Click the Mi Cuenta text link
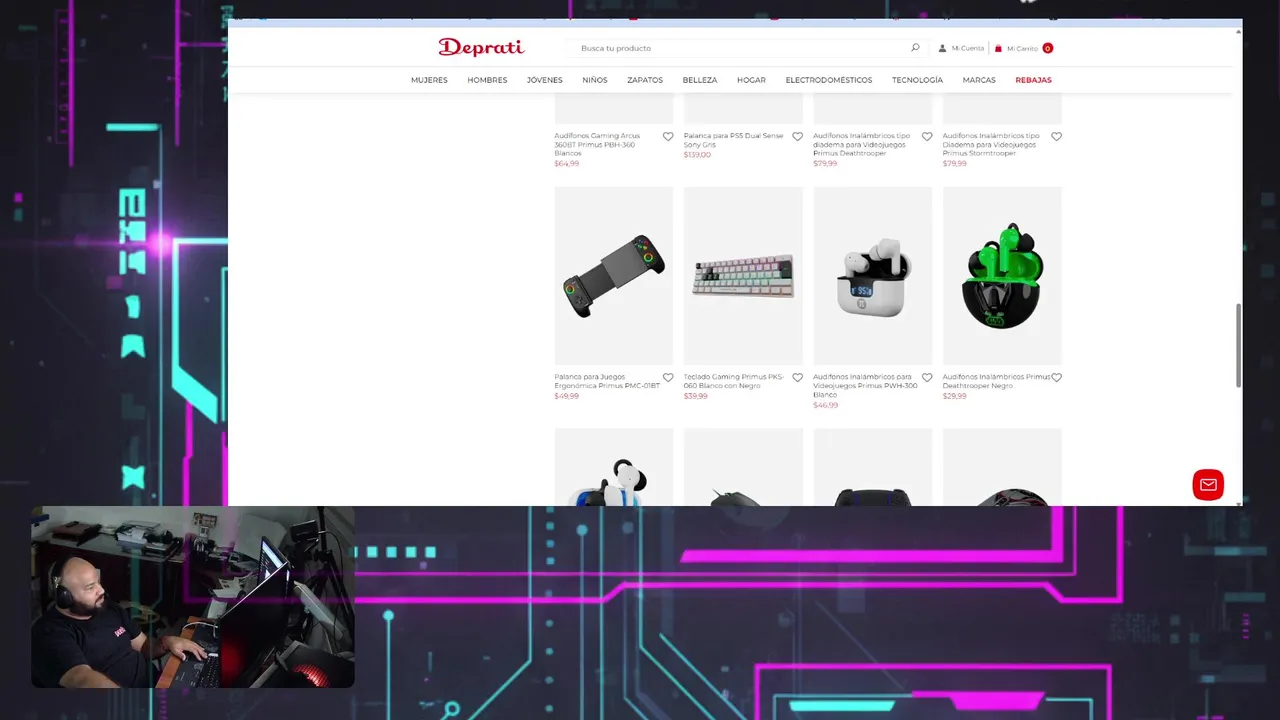This screenshot has width=1280, height=720. coord(968,48)
